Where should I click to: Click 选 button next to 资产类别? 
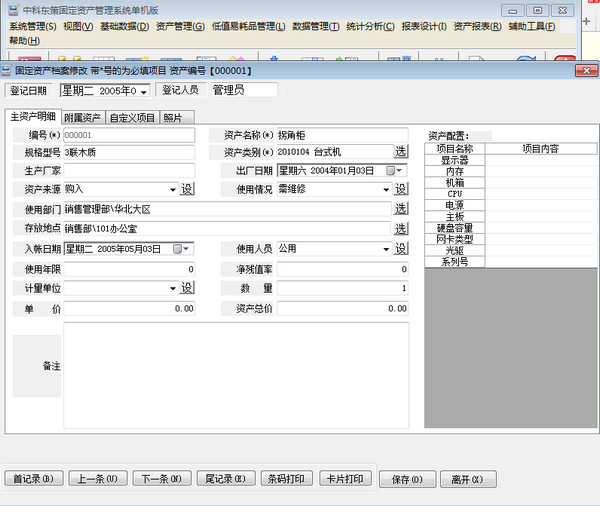pos(401,152)
